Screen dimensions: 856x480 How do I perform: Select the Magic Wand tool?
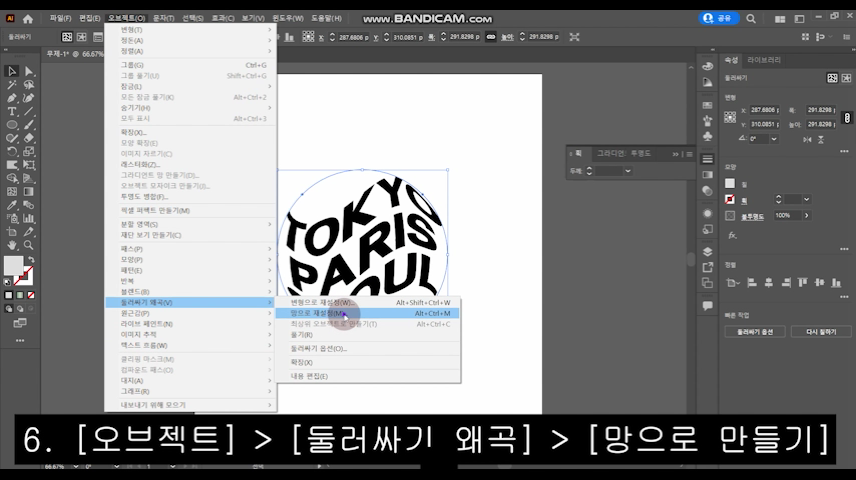click(x=11, y=85)
